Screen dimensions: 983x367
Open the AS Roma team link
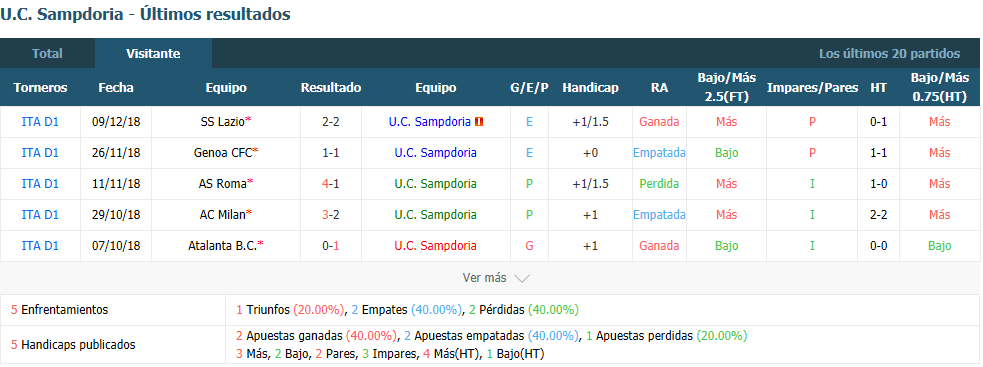(223, 183)
